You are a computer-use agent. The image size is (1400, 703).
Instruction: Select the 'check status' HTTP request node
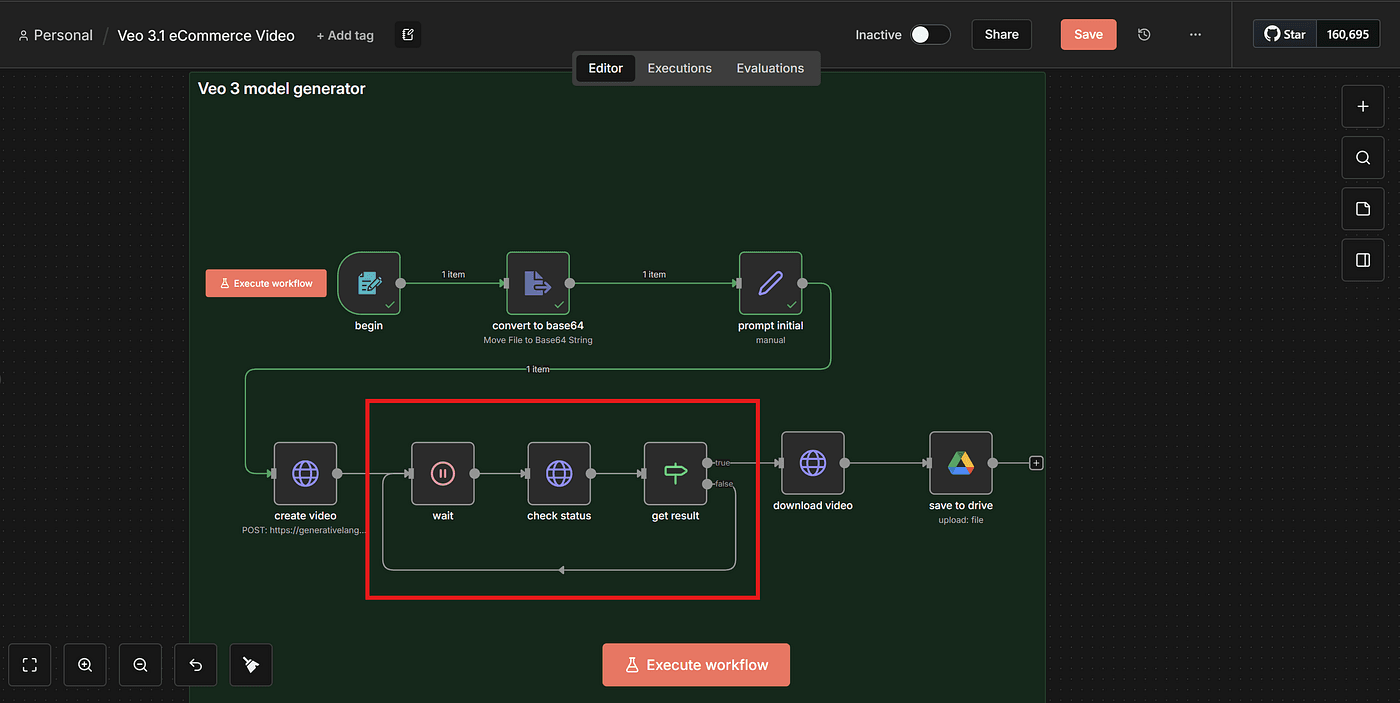coord(559,474)
